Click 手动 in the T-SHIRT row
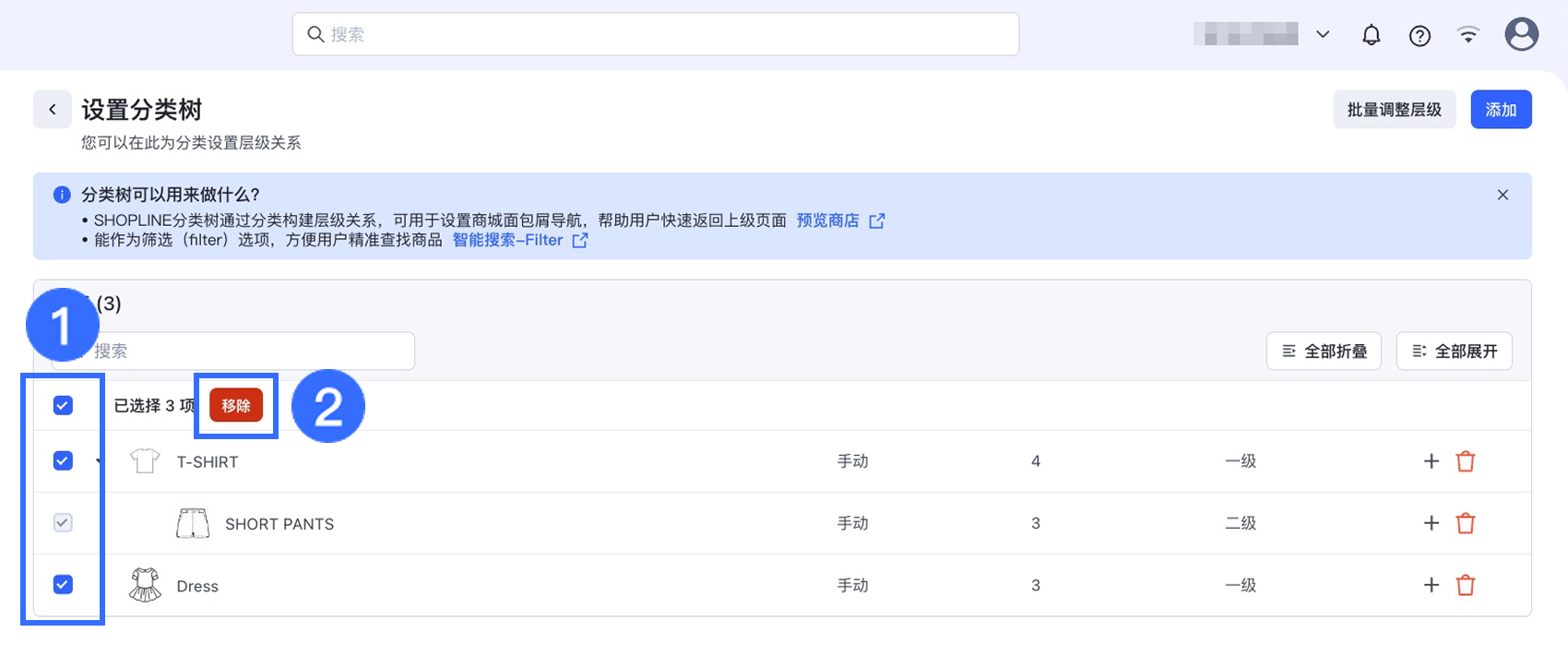 (852, 461)
